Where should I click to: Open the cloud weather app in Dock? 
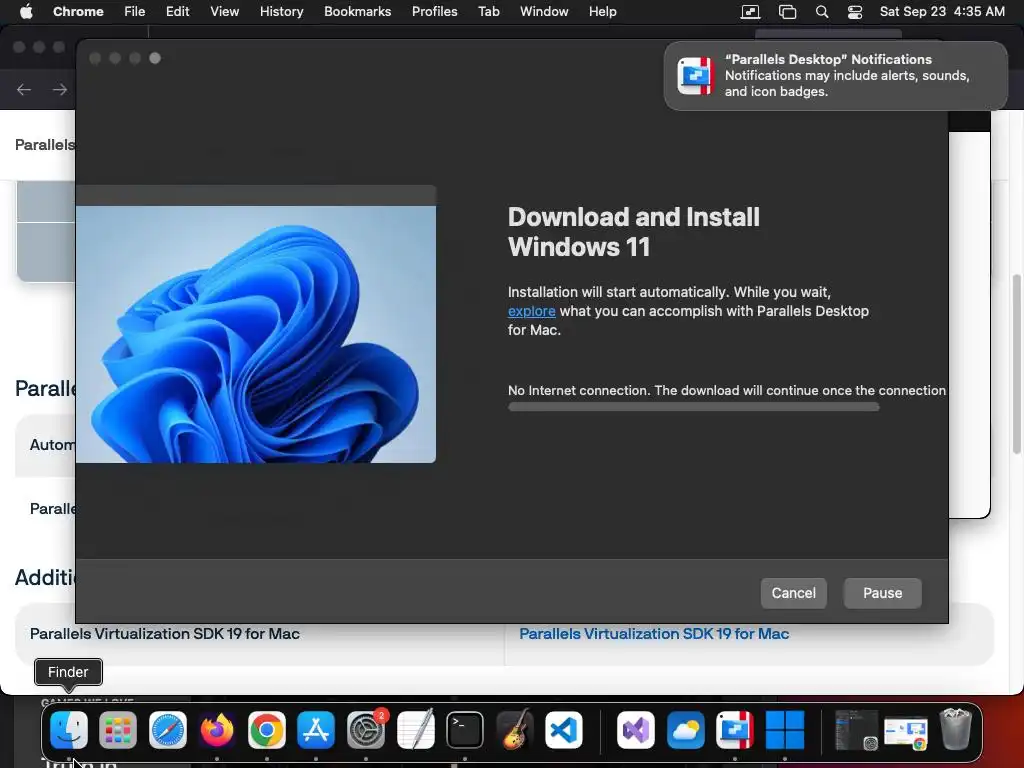click(686, 729)
